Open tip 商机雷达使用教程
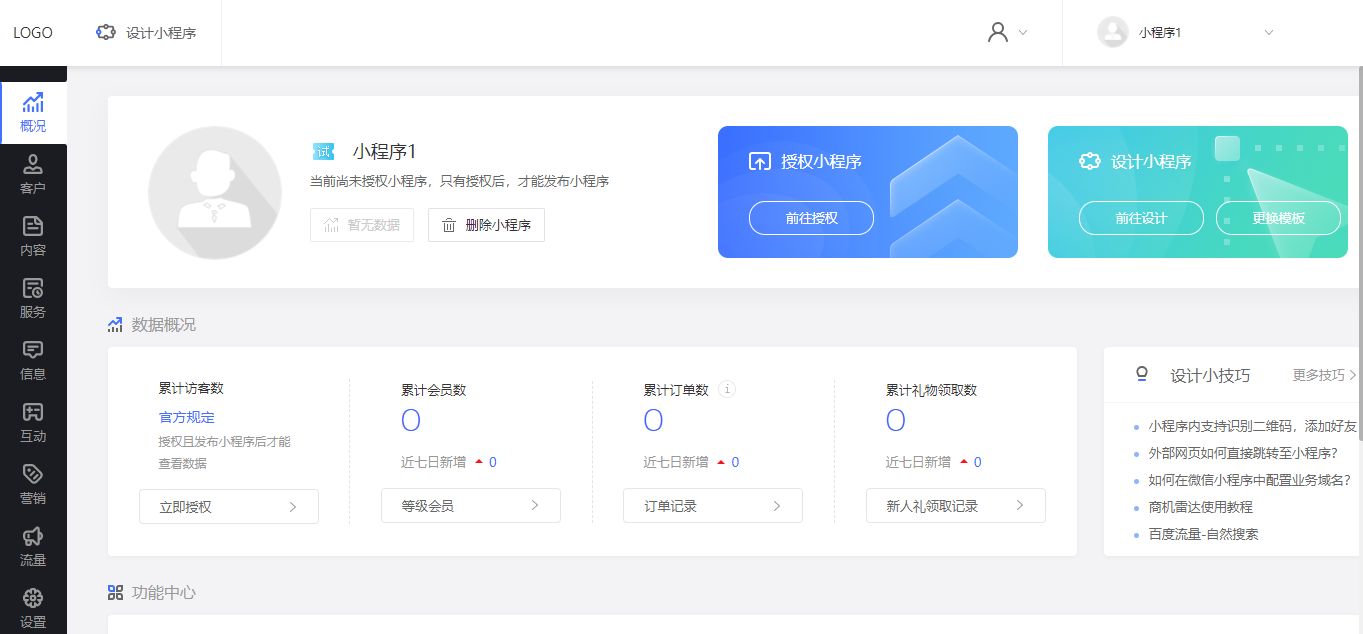 coord(1201,507)
